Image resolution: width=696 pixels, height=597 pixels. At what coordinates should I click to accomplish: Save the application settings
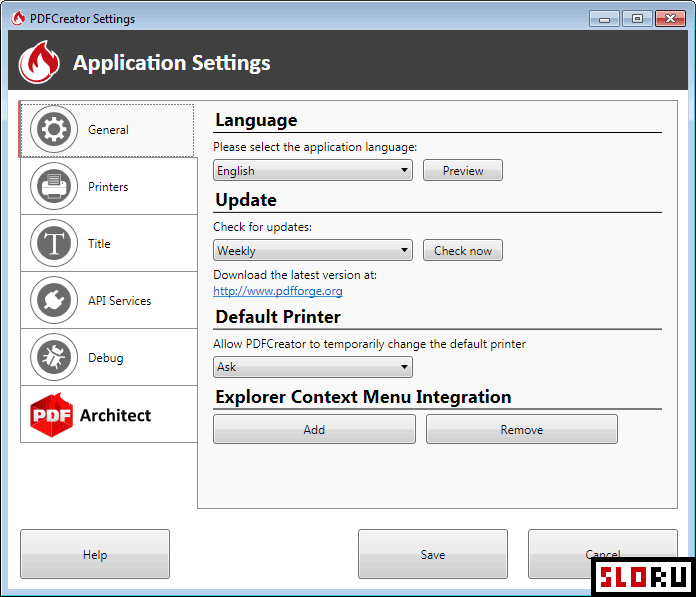point(433,554)
